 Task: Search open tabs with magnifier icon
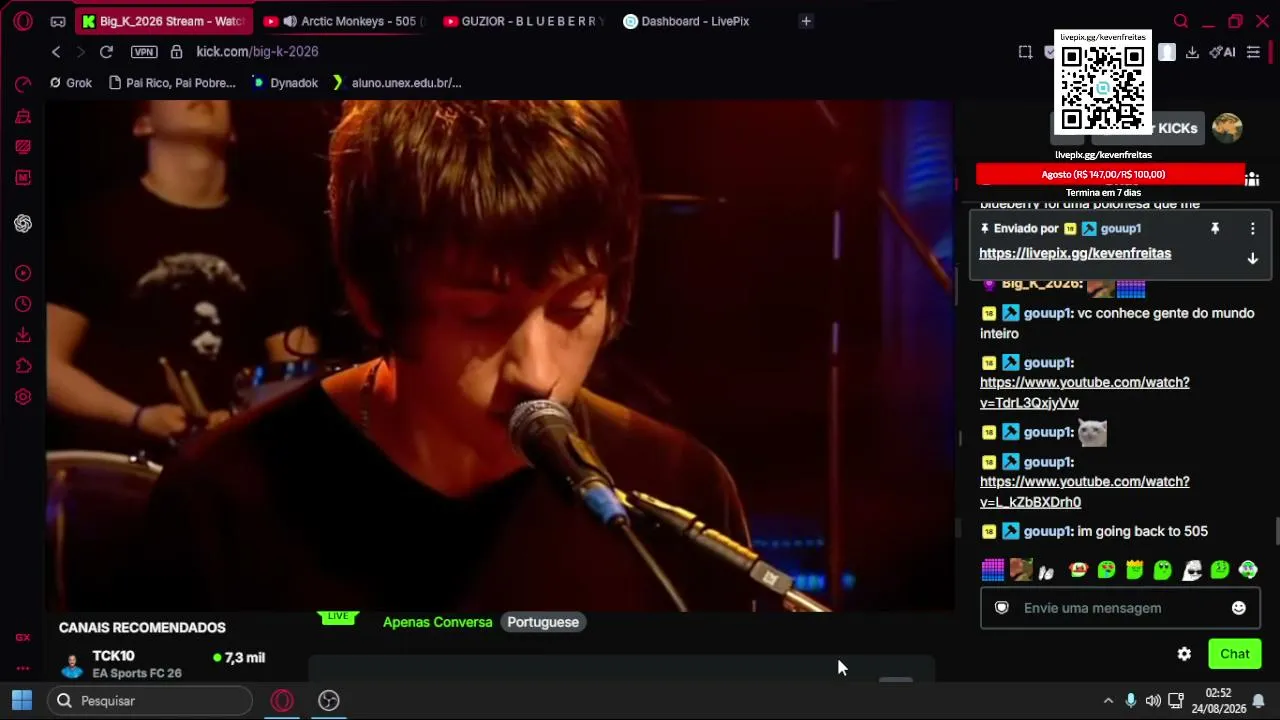coord(1181,21)
